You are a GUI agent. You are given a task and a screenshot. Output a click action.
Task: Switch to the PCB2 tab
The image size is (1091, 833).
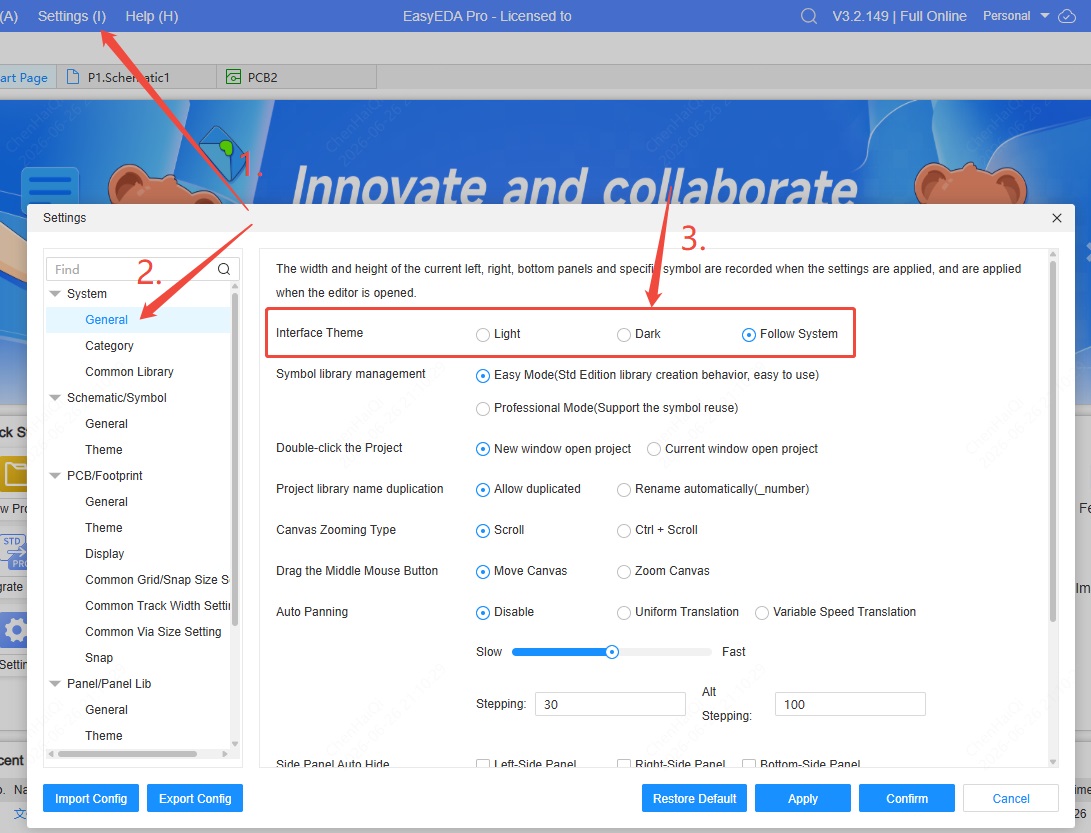(x=296, y=77)
